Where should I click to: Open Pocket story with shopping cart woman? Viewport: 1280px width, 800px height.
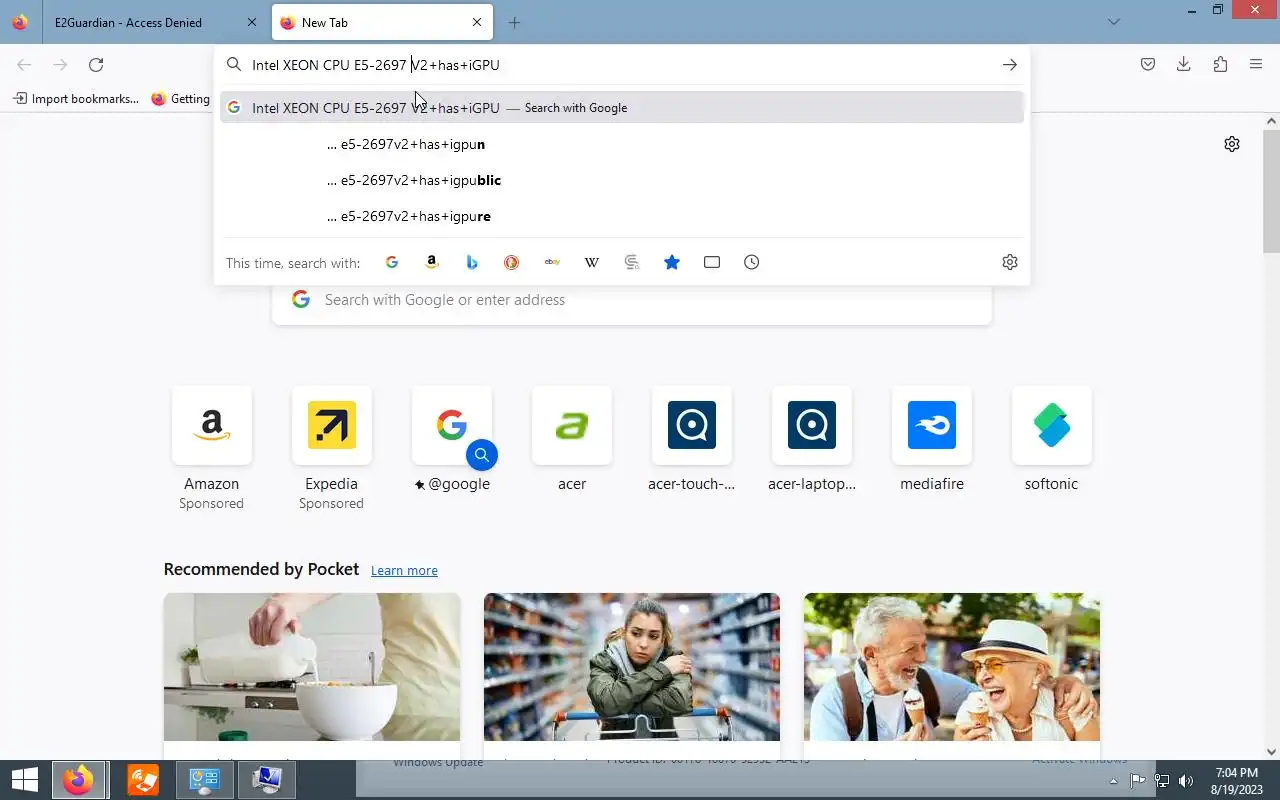point(632,667)
